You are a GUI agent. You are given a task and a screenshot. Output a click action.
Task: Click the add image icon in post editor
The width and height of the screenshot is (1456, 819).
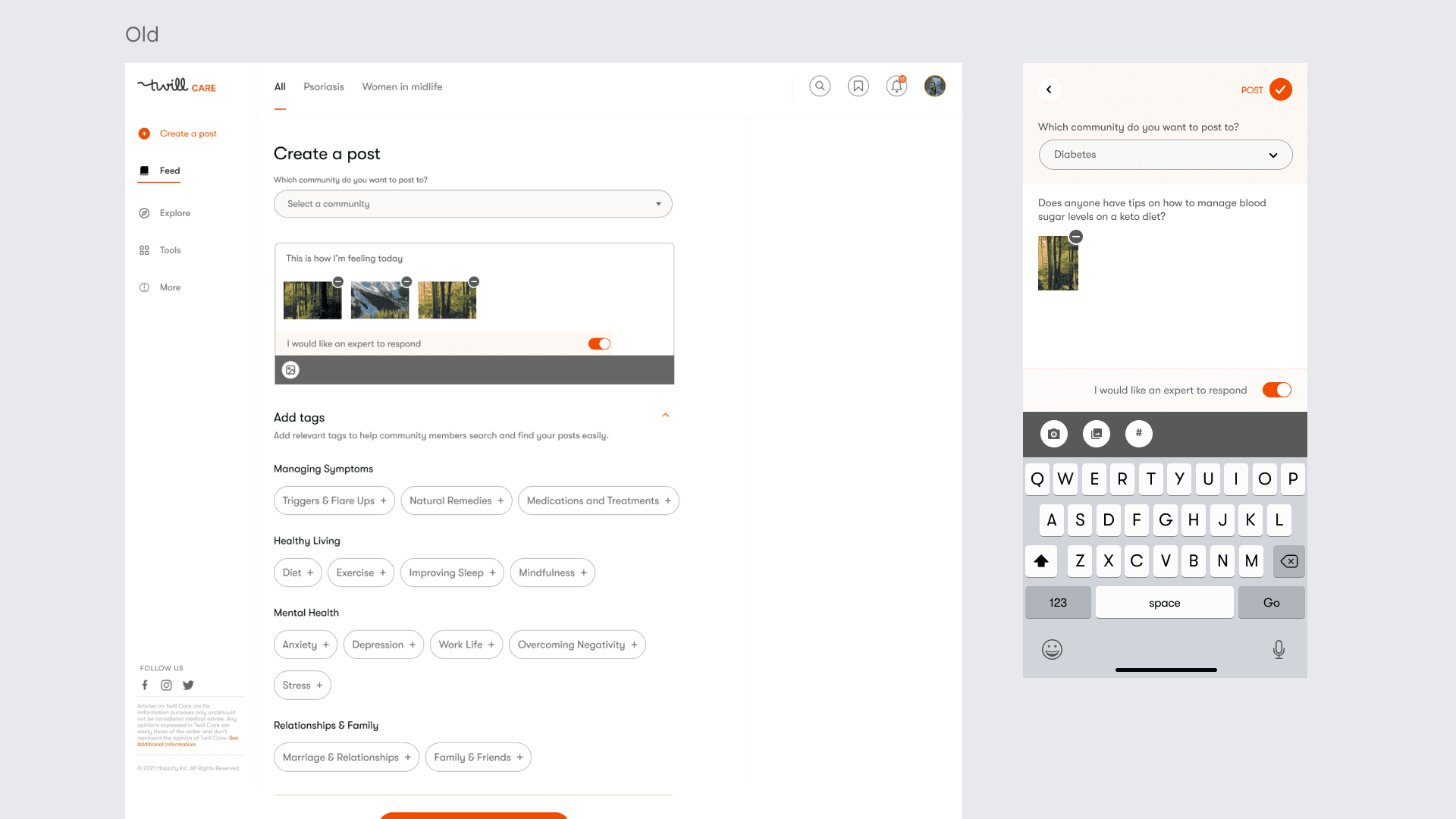290,370
